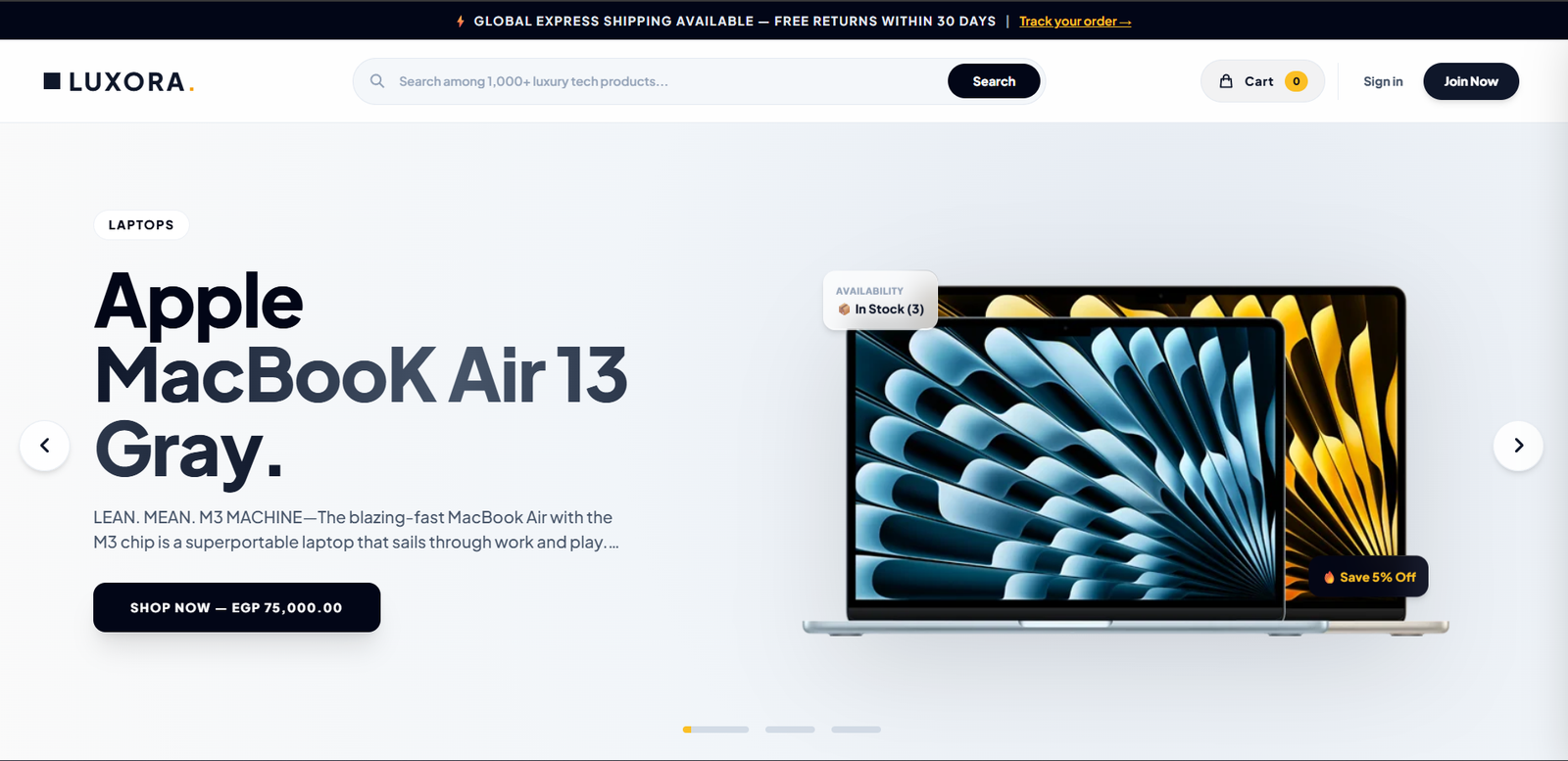Image resolution: width=1568 pixels, height=761 pixels.
Task: Click the box icon beside In Stock
Action: coord(844,309)
